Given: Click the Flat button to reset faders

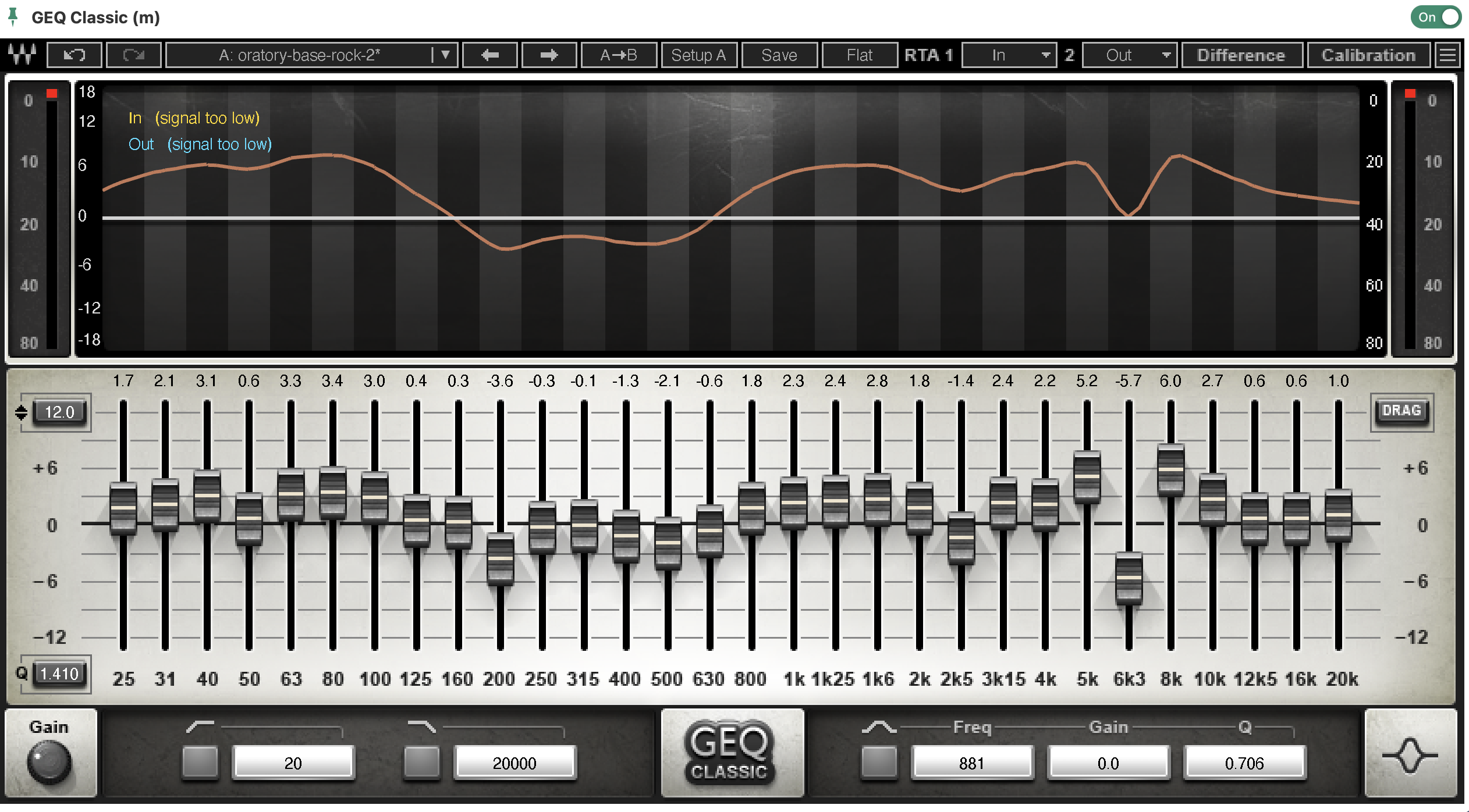Looking at the screenshot, I should (860, 55).
